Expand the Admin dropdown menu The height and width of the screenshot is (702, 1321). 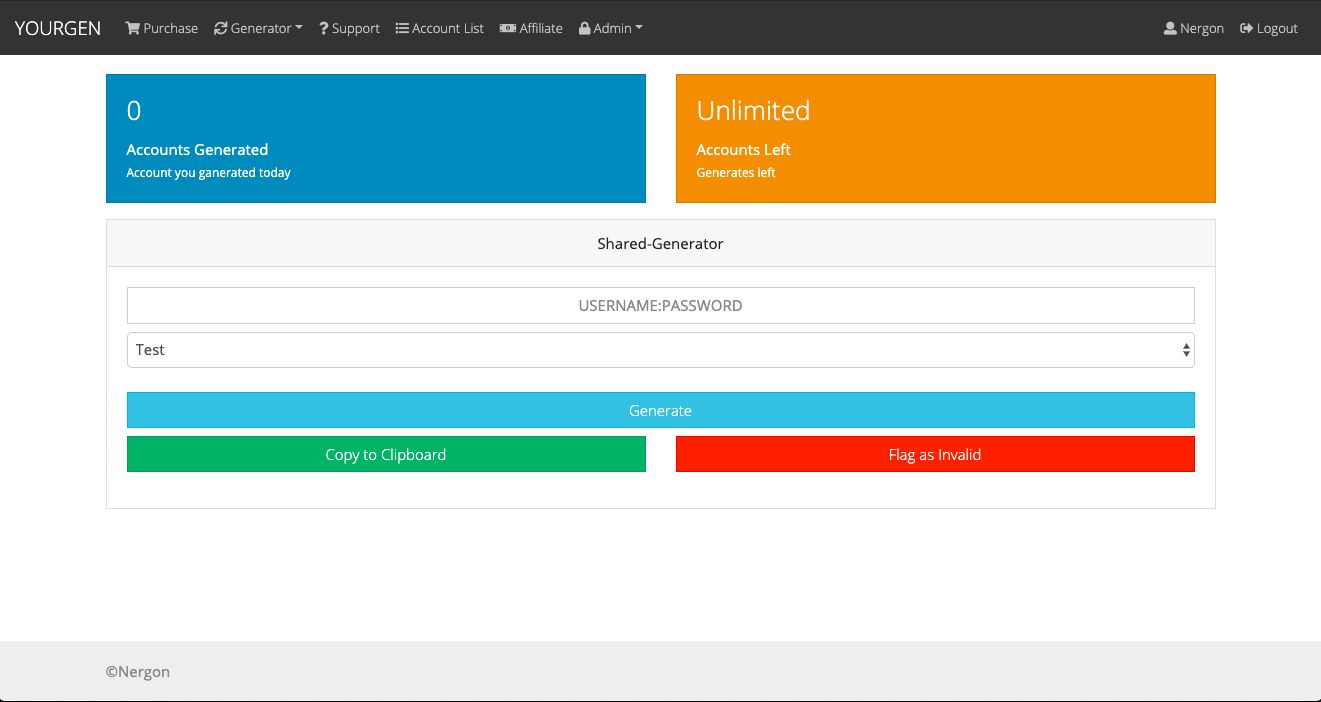611,28
